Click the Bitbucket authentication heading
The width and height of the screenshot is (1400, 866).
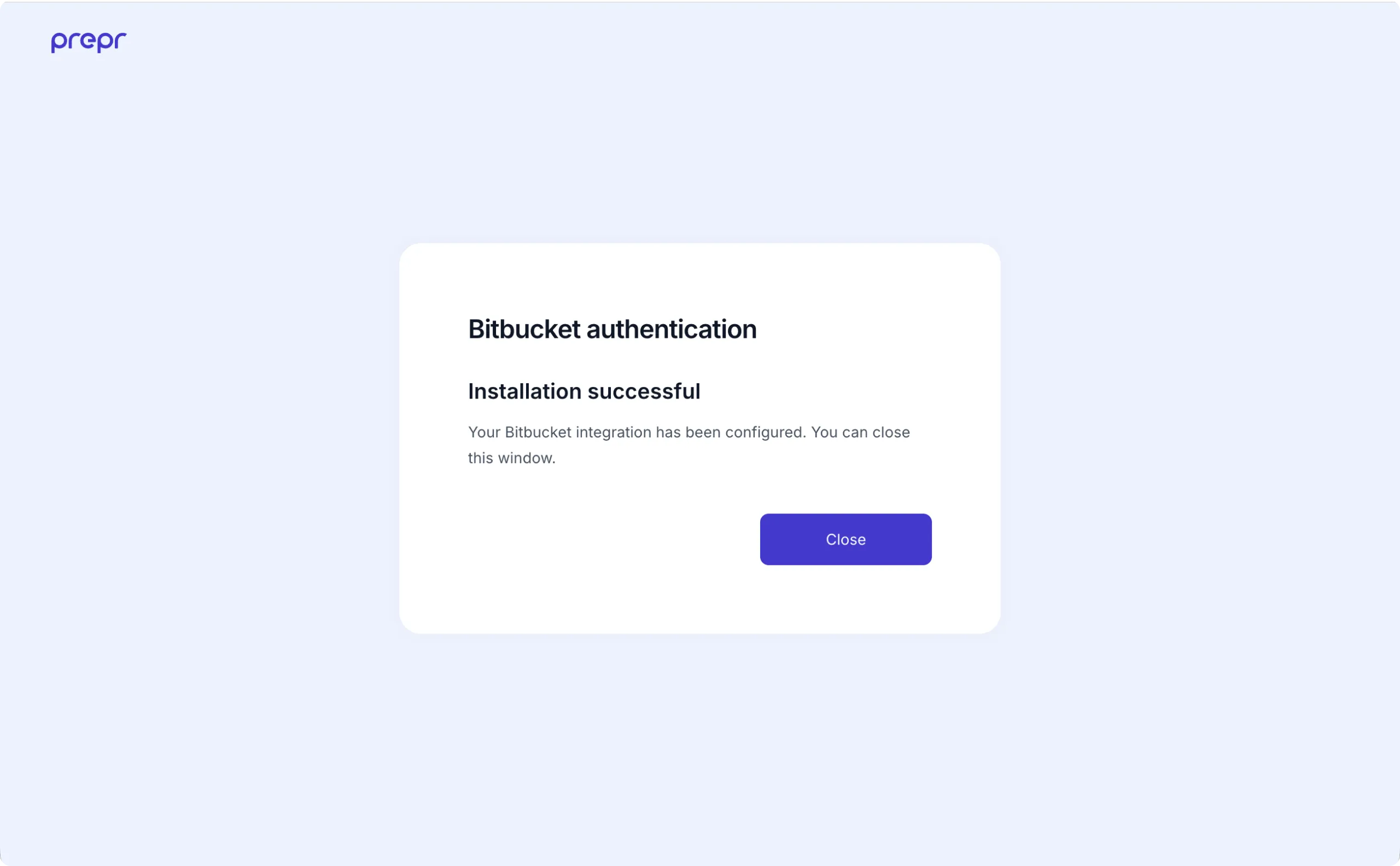click(x=612, y=329)
